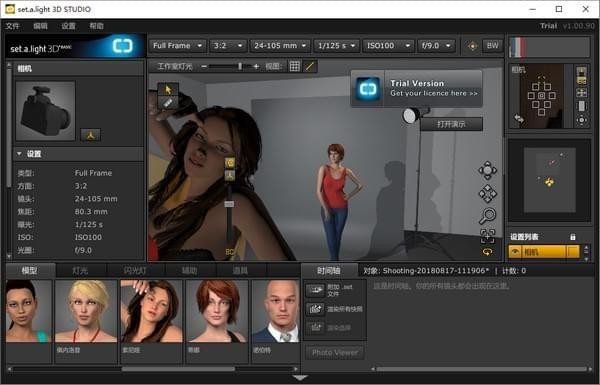Viewport: 600px width, 385px height.
Task: Click the yellow square box on 相机 list row
Action: [573, 252]
